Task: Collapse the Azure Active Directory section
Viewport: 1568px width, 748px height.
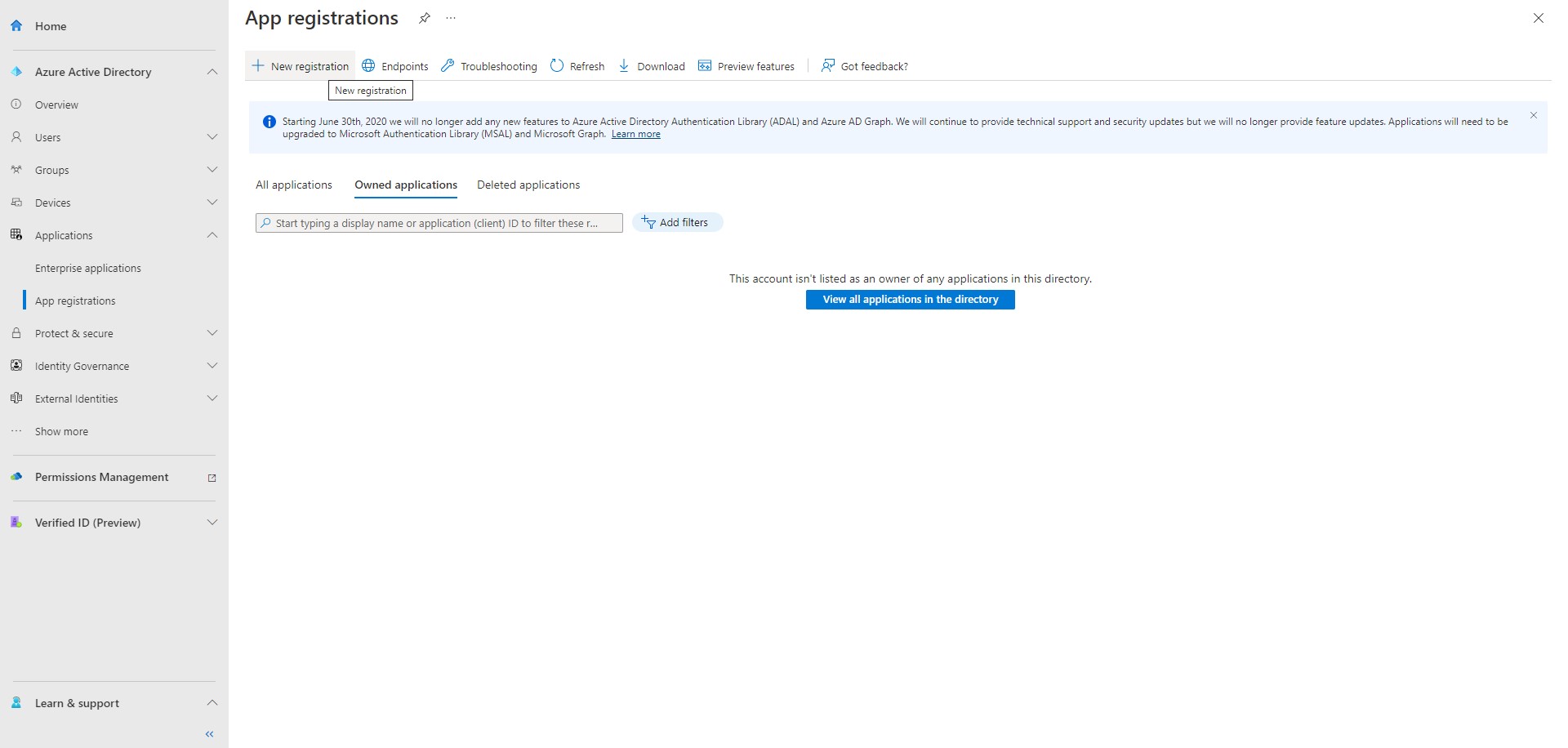Action: [x=212, y=71]
